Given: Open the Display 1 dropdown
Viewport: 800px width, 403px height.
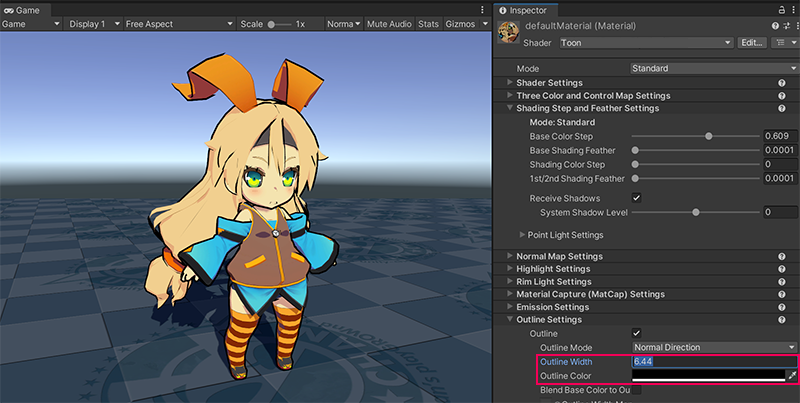Looking at the screenshot, I should [93, 24].
